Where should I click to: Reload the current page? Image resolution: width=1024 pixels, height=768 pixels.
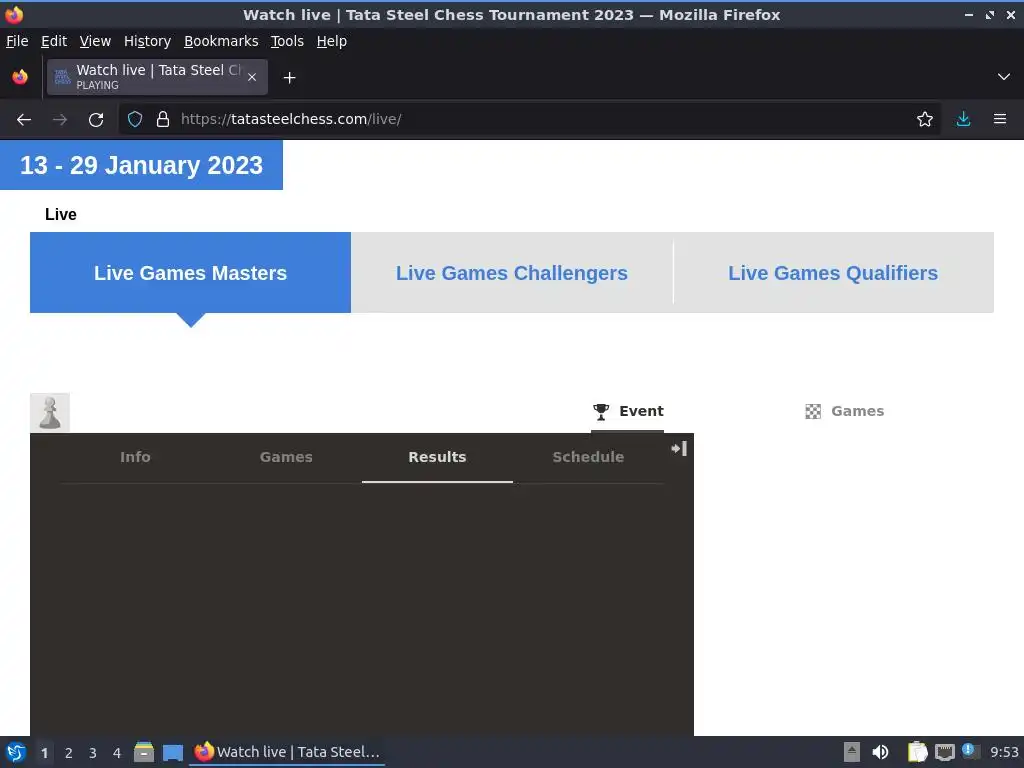[96, 120]
